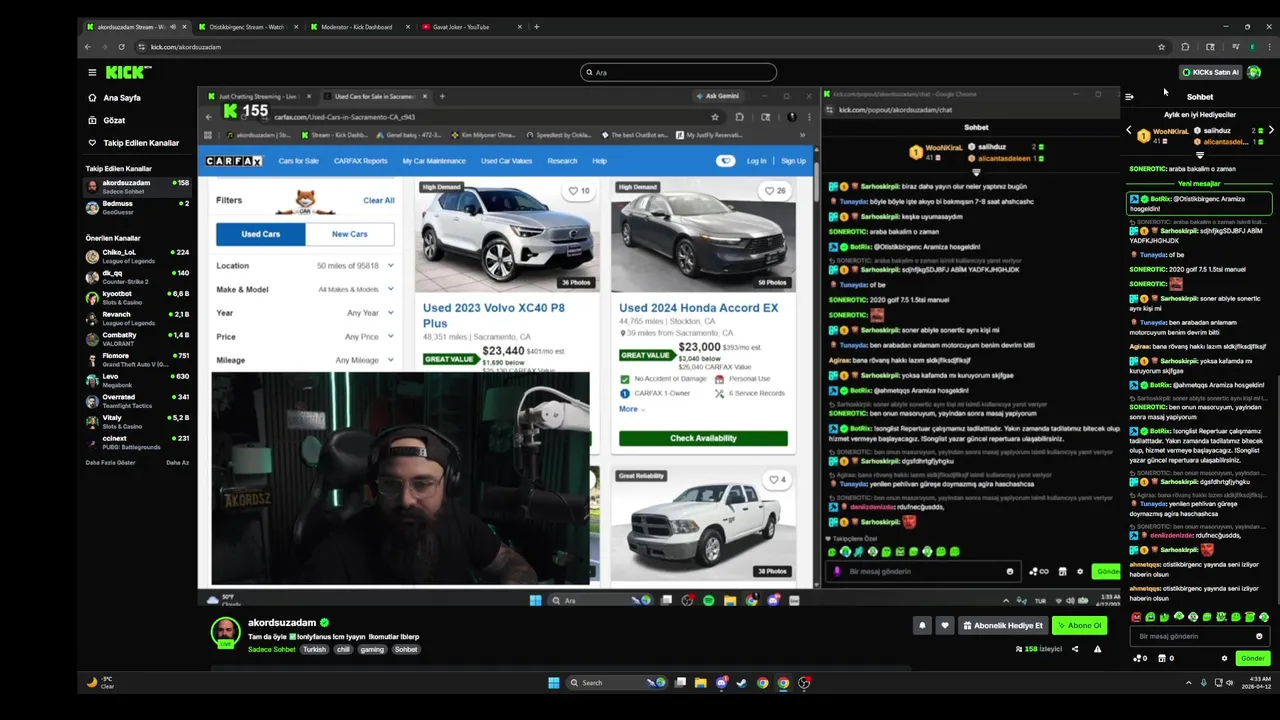
Task: Open File Explorer on the taskbar
Action: (x=700, y=683)
